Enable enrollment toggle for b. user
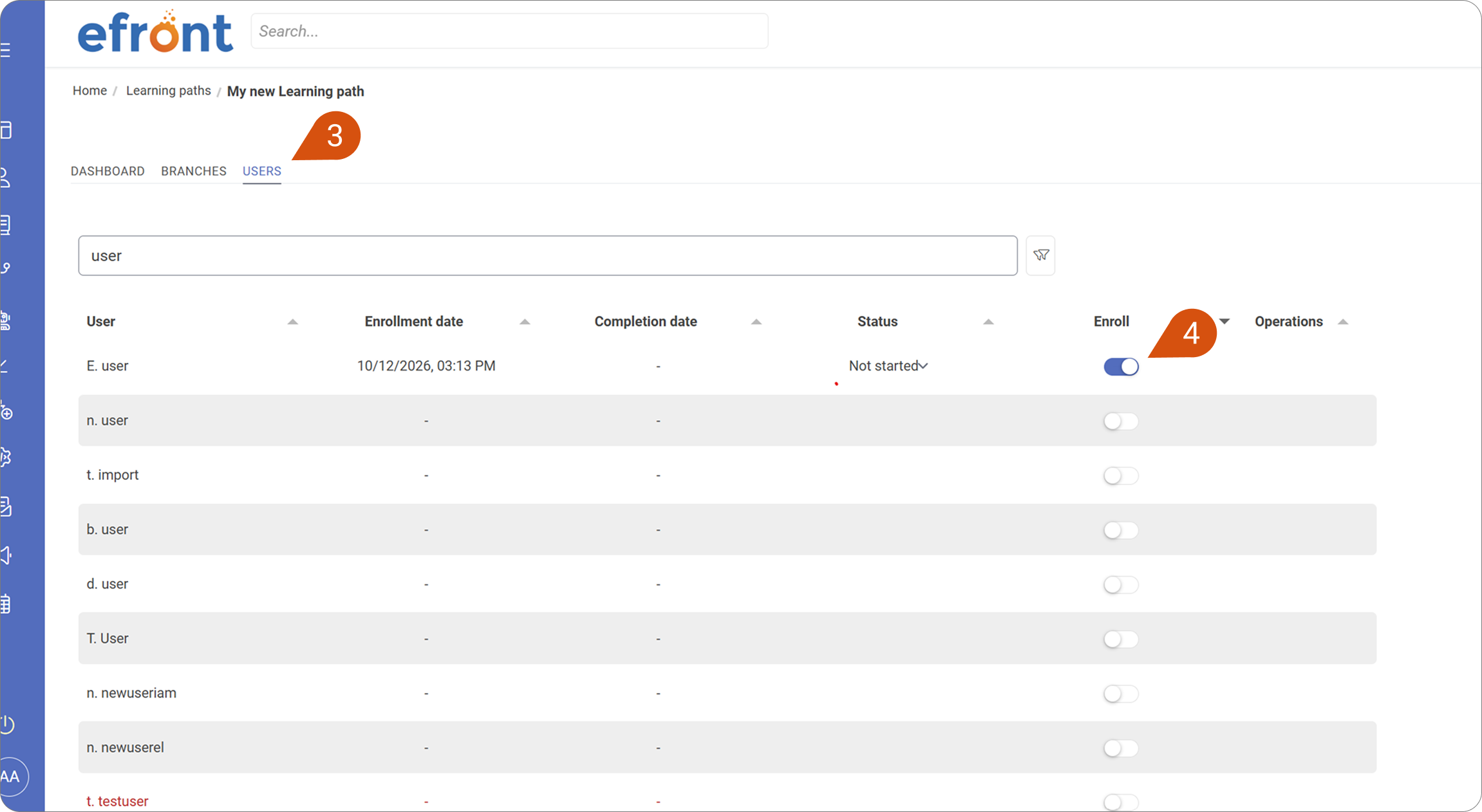Image resolution: width=1482 pixels, height=812 pixels. pyautogui.click(x=1121, y=530)
